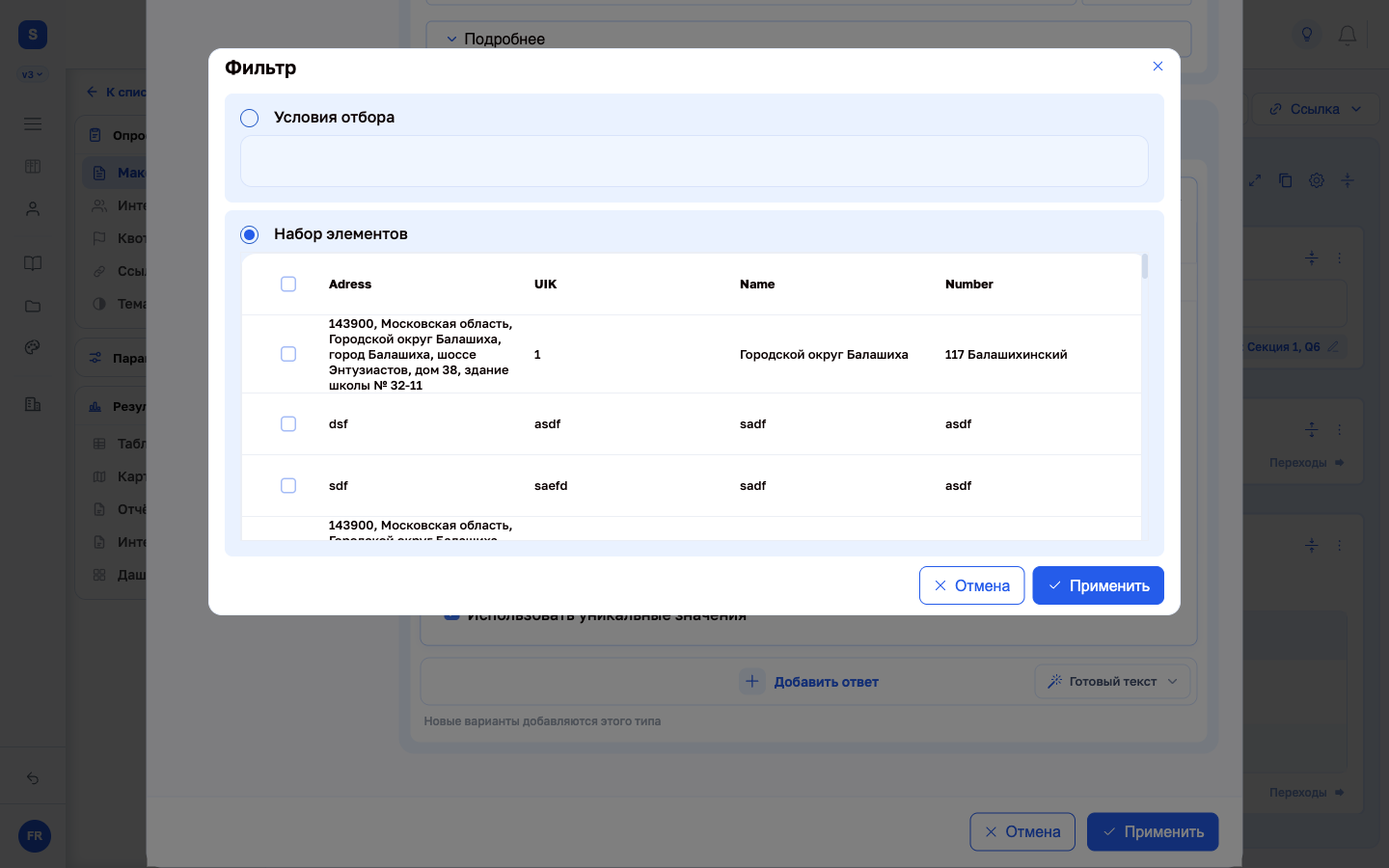Click the undo arrow icon in sidebar
1389x868 pixels.
[x=33, y=778]
